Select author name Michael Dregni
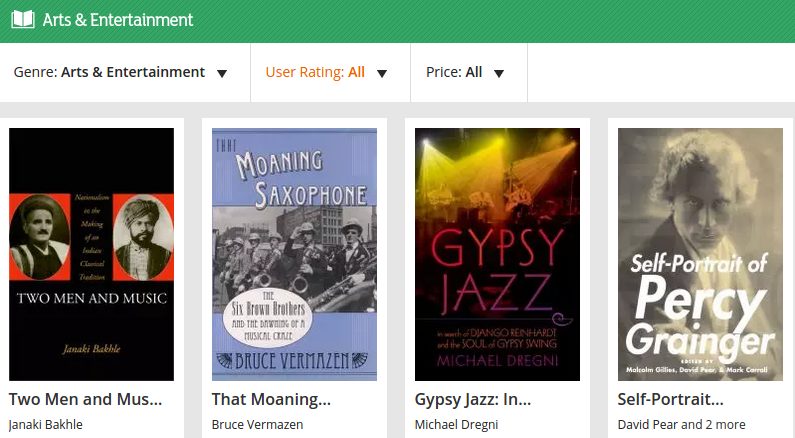The height and width of the screenshot is (438, 795). point(456,424)
